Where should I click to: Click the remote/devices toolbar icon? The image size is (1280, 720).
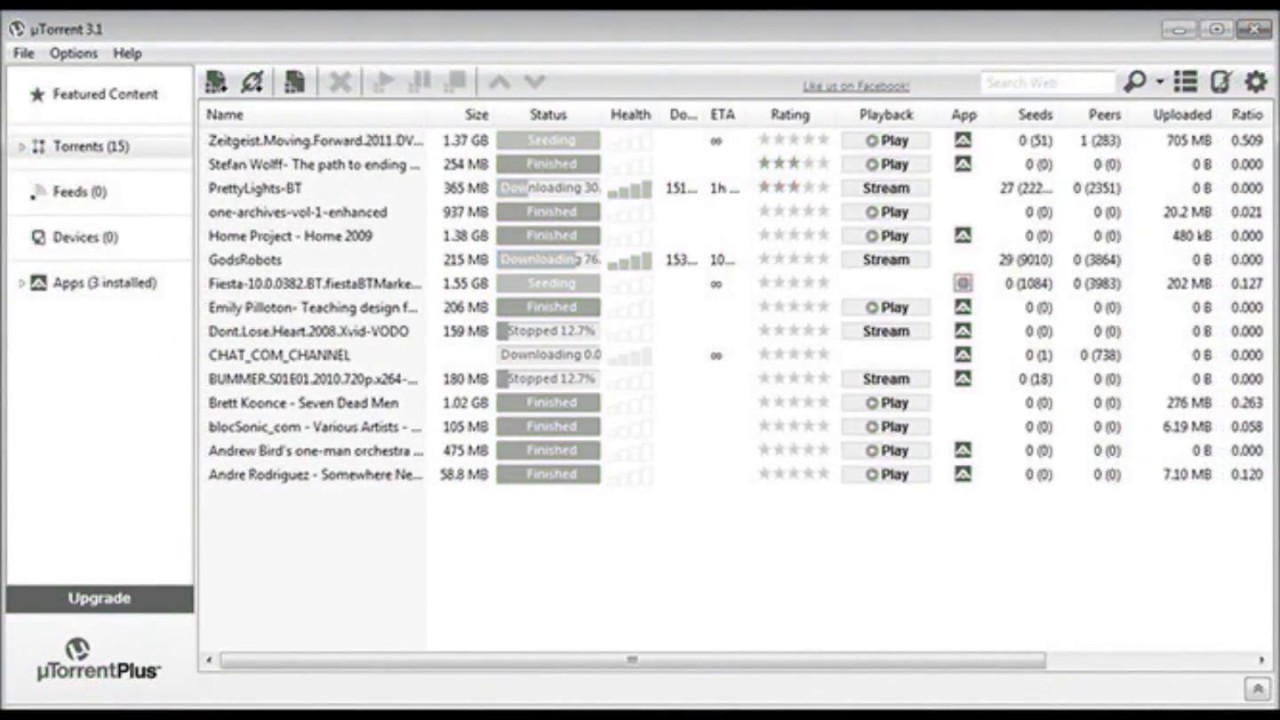(1221, 82)
